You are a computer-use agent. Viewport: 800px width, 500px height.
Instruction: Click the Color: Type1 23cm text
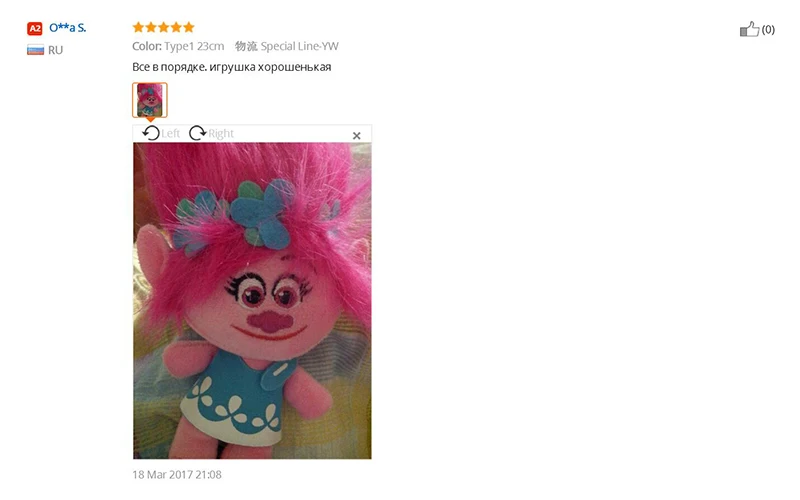click(x=178, y=46)
